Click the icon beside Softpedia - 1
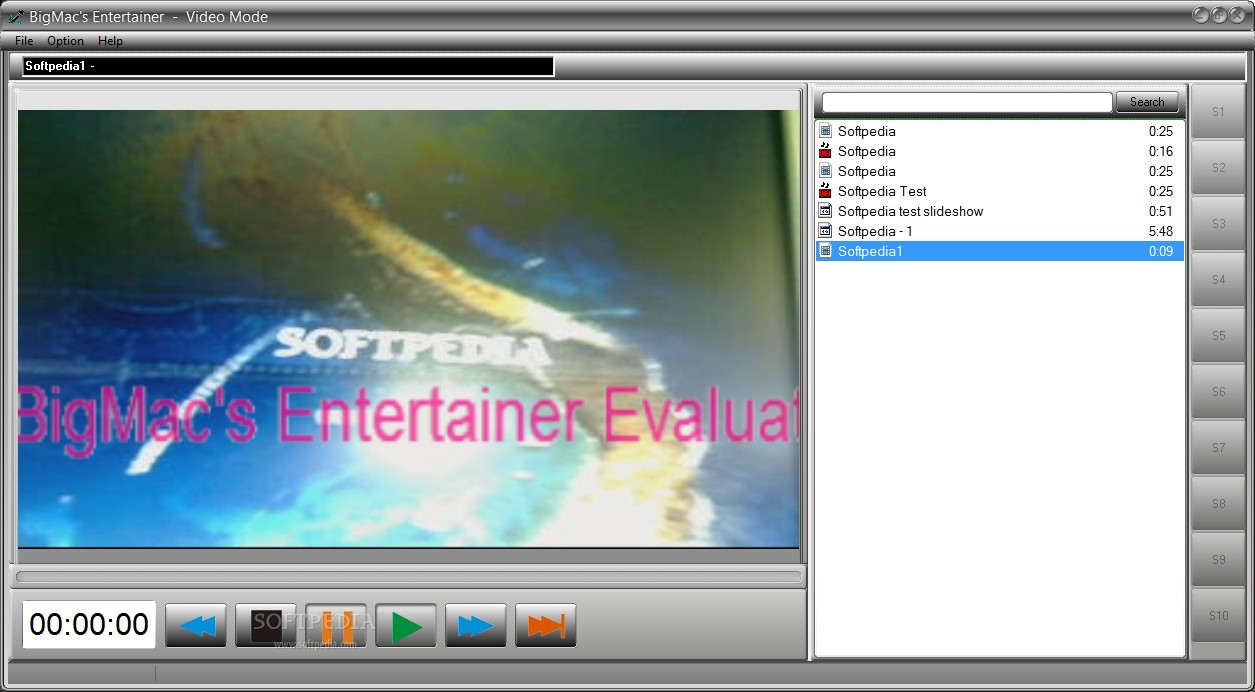This screenshot has width=1255, height=692. (825, 231)
